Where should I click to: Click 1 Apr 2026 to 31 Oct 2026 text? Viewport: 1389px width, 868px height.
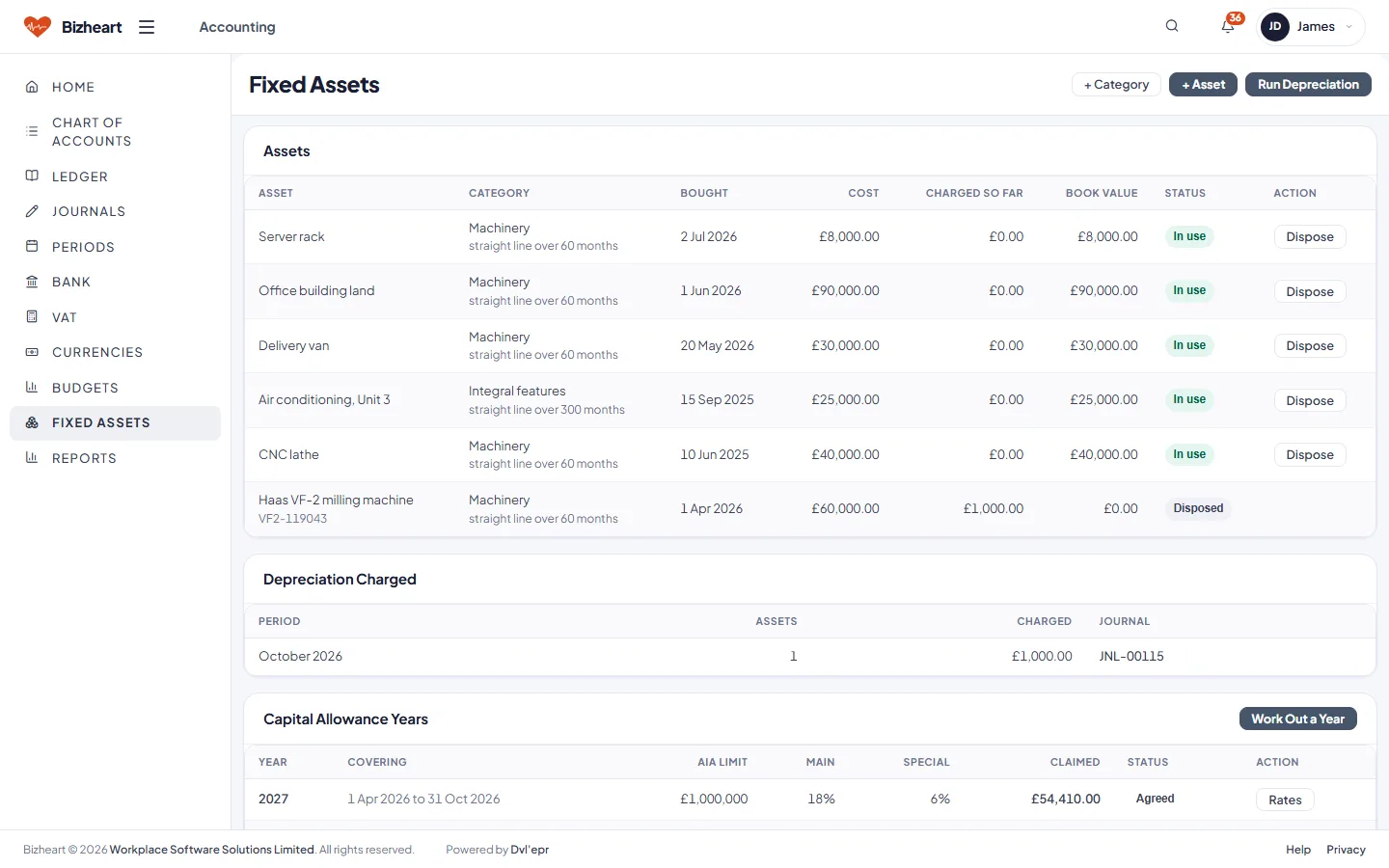423,799
